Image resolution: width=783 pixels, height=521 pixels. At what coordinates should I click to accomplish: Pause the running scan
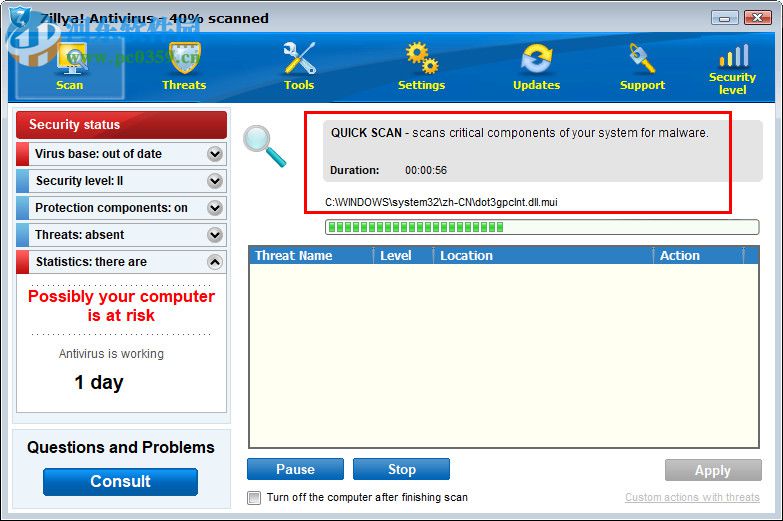pyautogui.click(x=295, y=469)
